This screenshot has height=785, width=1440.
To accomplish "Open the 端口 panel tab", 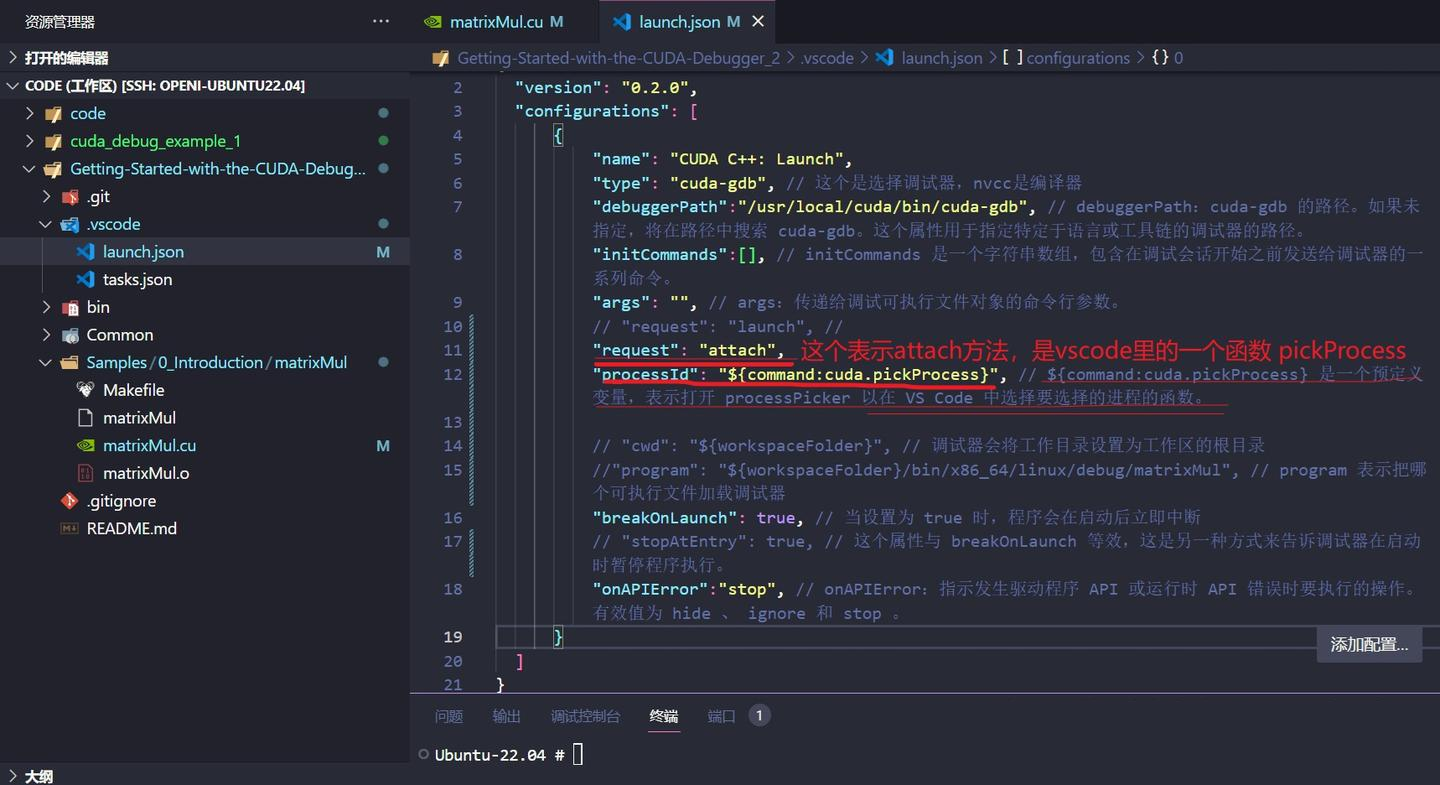I will (722, 716).
